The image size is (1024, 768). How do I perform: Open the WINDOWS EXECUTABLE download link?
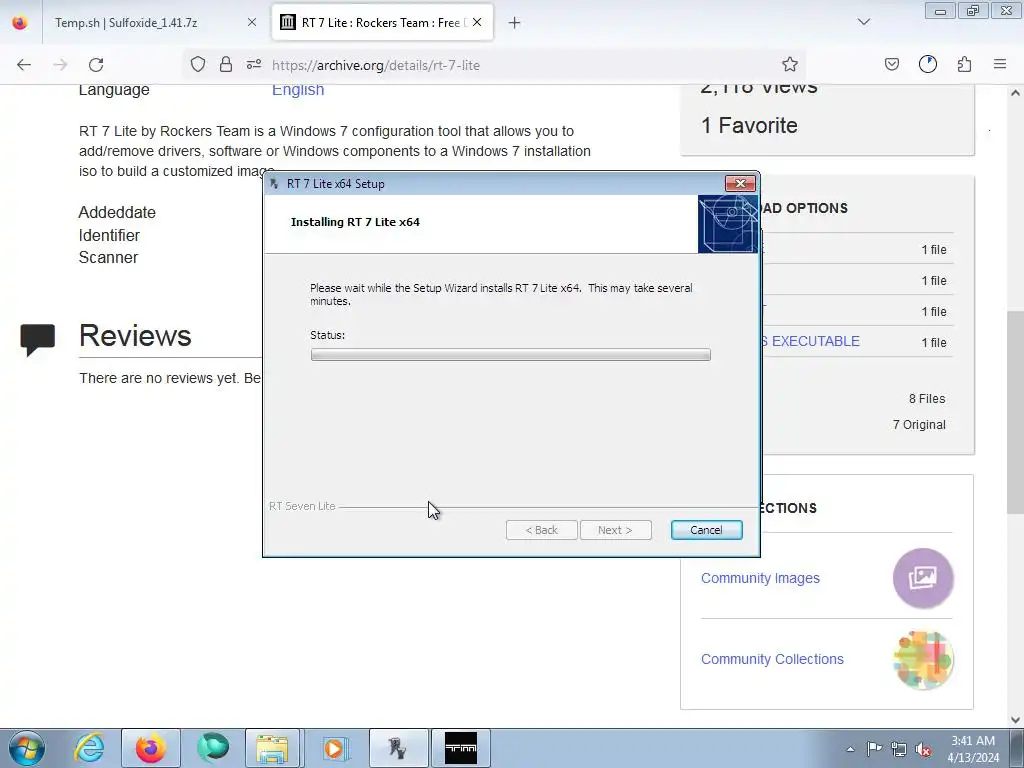point(810,342)
